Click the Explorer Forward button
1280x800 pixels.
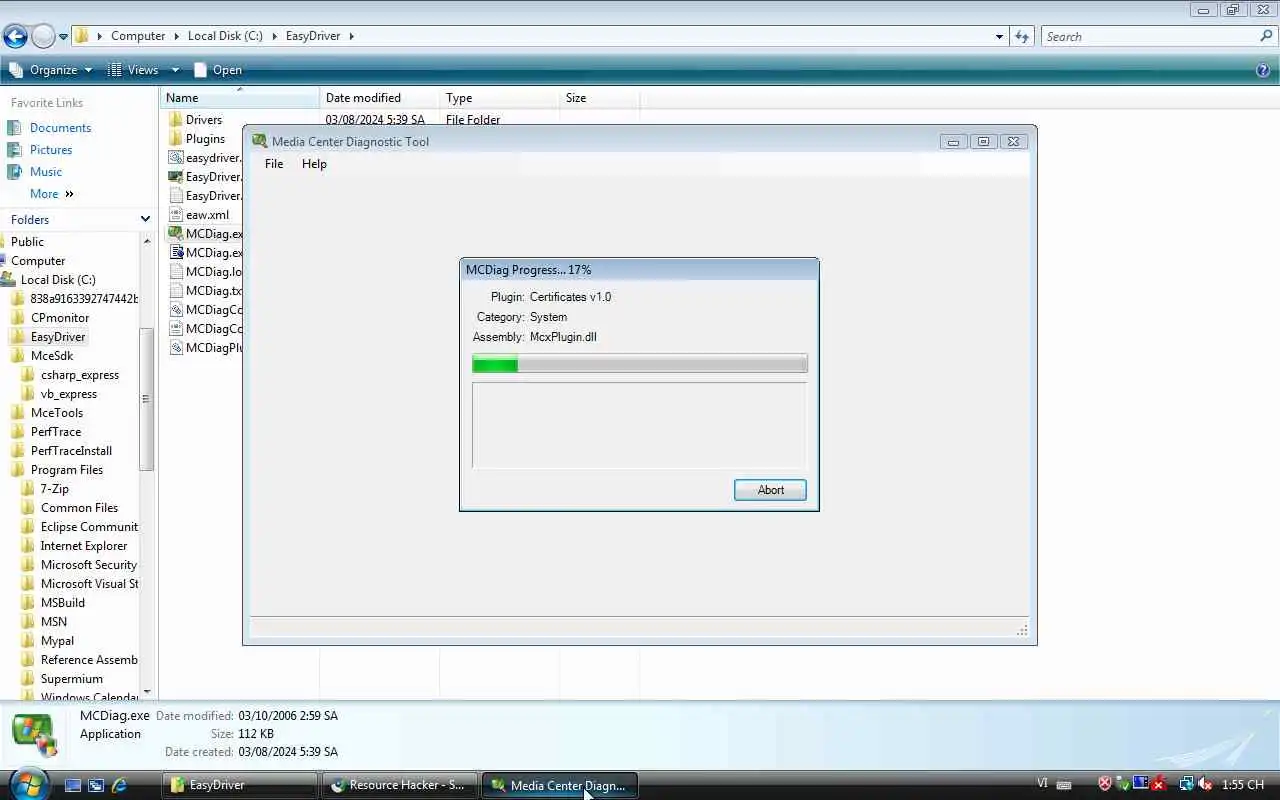[43, 36]
